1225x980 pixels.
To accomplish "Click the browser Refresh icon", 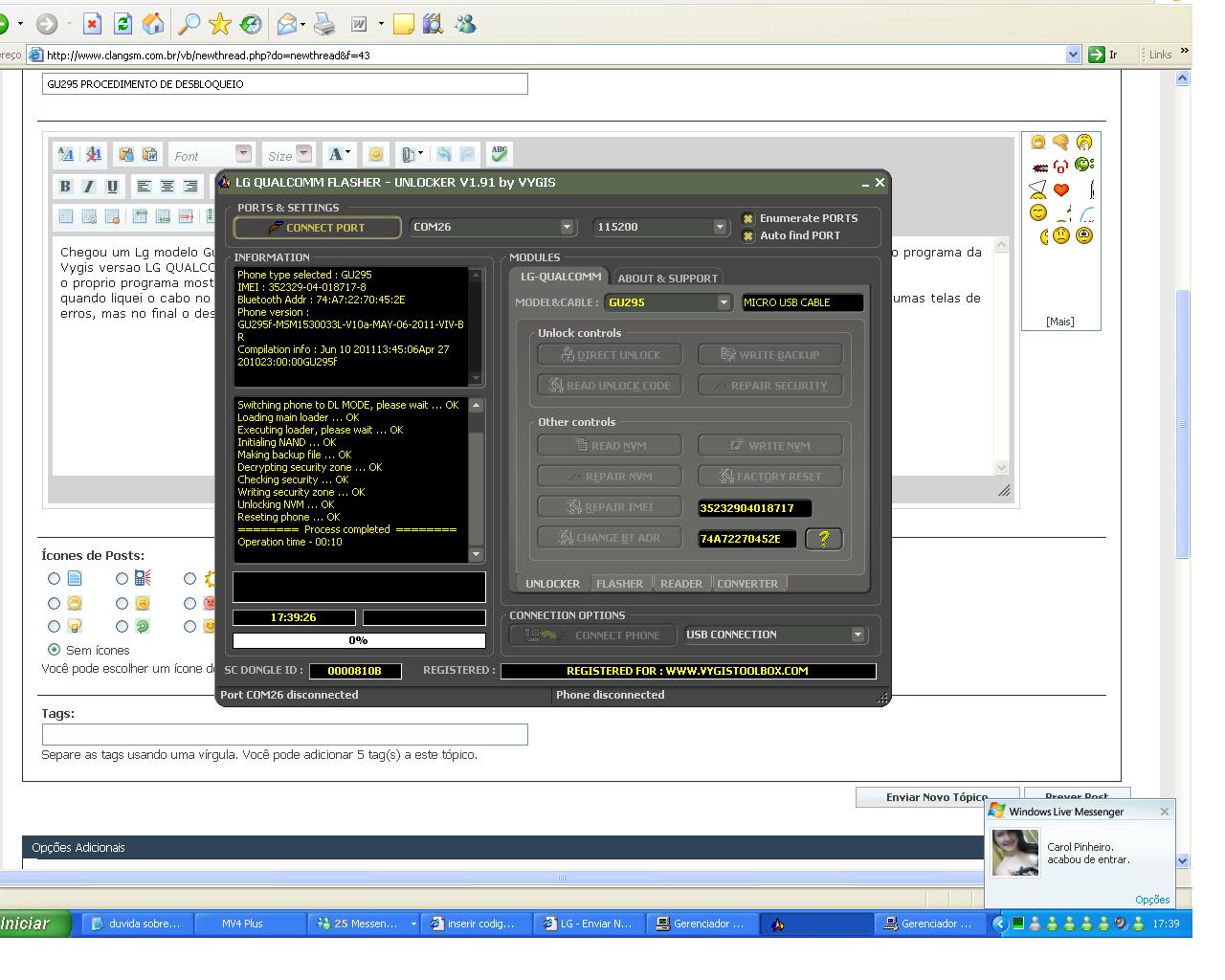I will pos(122,24).
